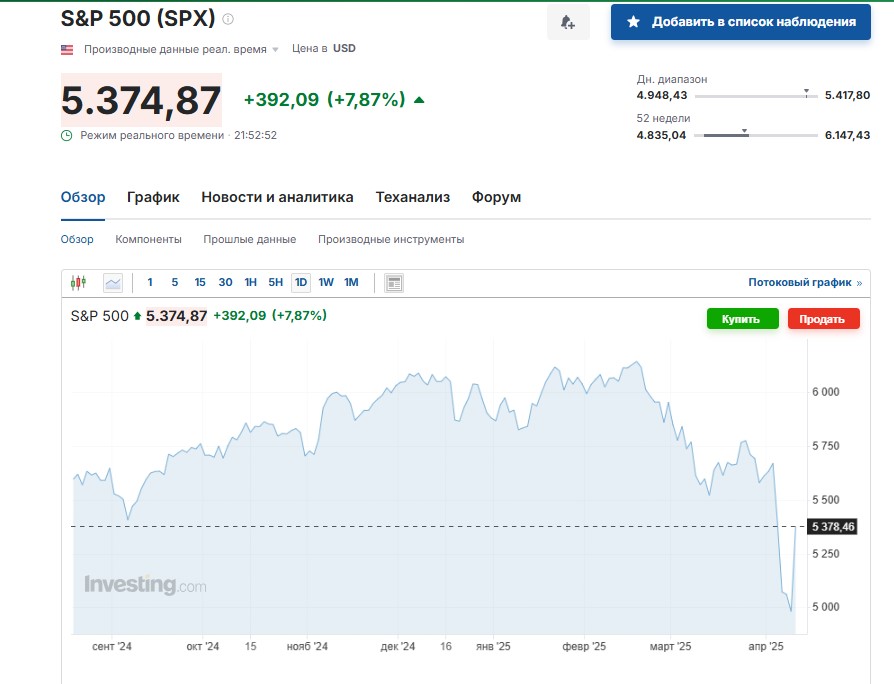Click the US flag icon
894x684 pixels.
click(67, 50)
